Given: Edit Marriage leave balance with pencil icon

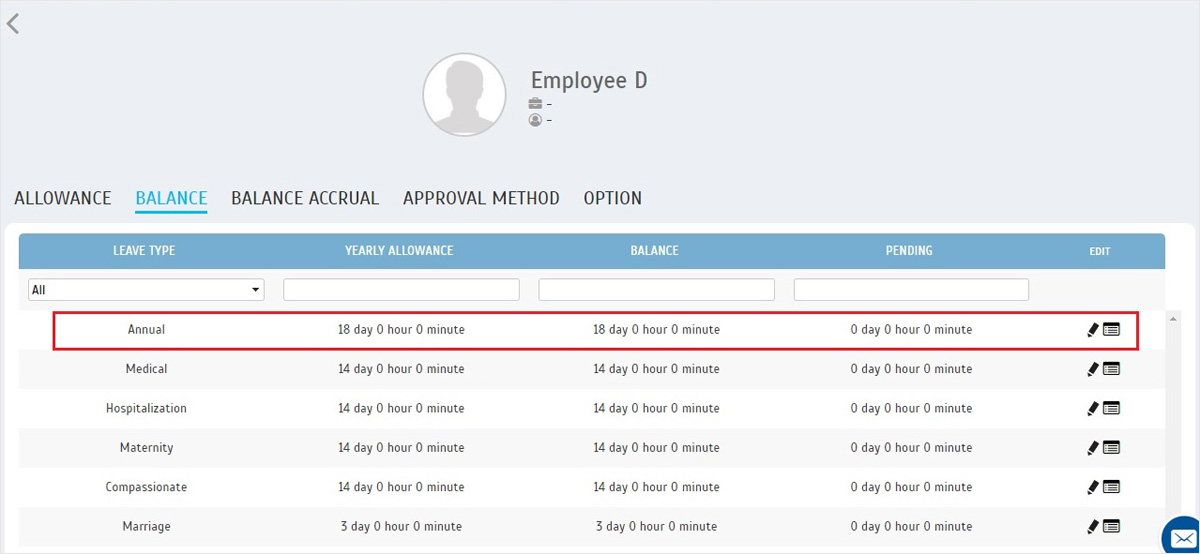Looking at the screenshot, I should tap(1093, 527).
